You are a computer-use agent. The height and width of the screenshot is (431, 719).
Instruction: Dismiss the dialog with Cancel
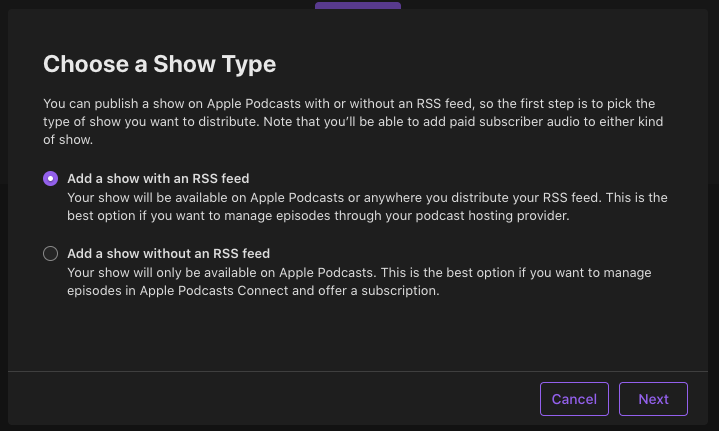[x=574, y=399]
